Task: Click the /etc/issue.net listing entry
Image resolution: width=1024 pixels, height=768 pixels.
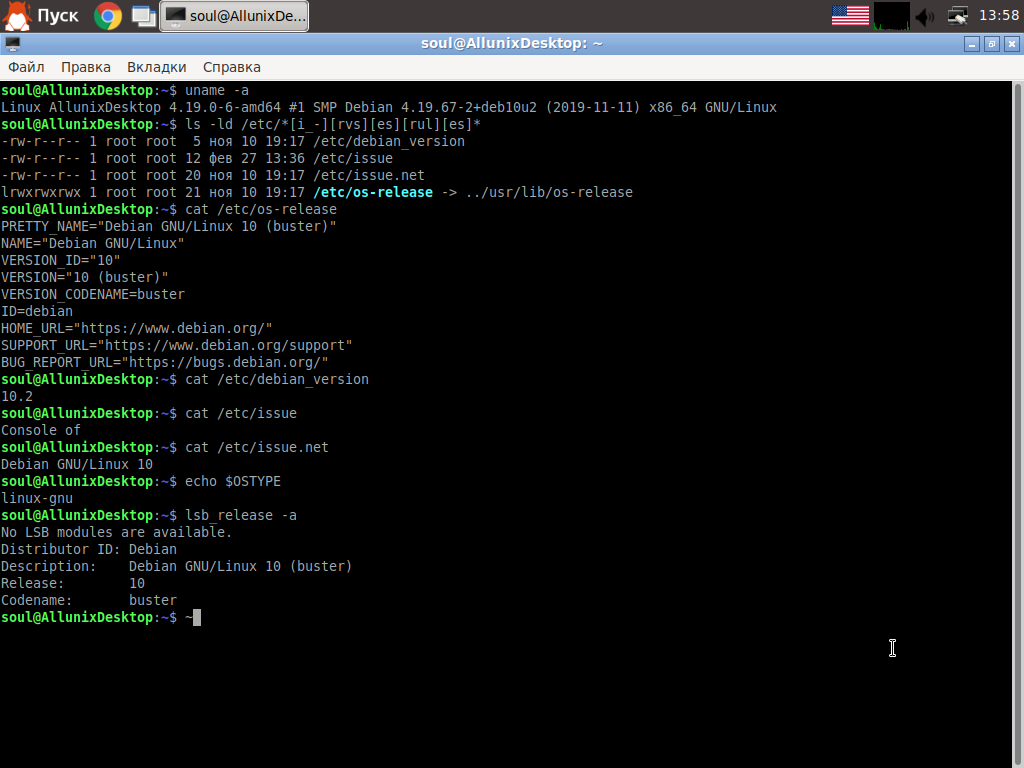Action: tap(368, 175)
